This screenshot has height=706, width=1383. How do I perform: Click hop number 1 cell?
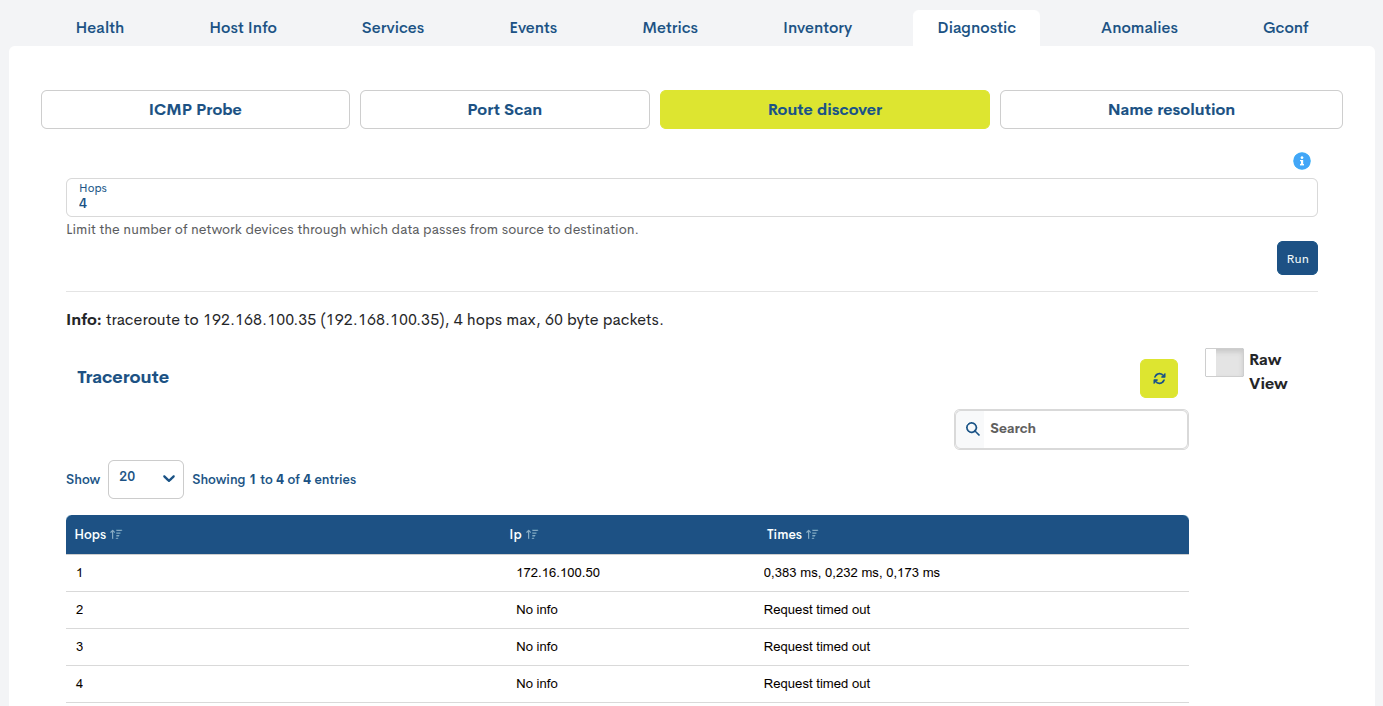pos(80,573)
